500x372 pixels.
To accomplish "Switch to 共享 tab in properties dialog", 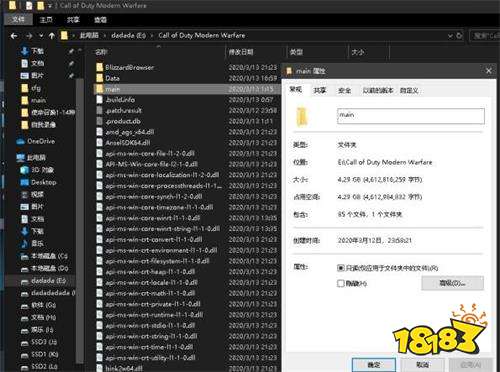I will [320, 90].
